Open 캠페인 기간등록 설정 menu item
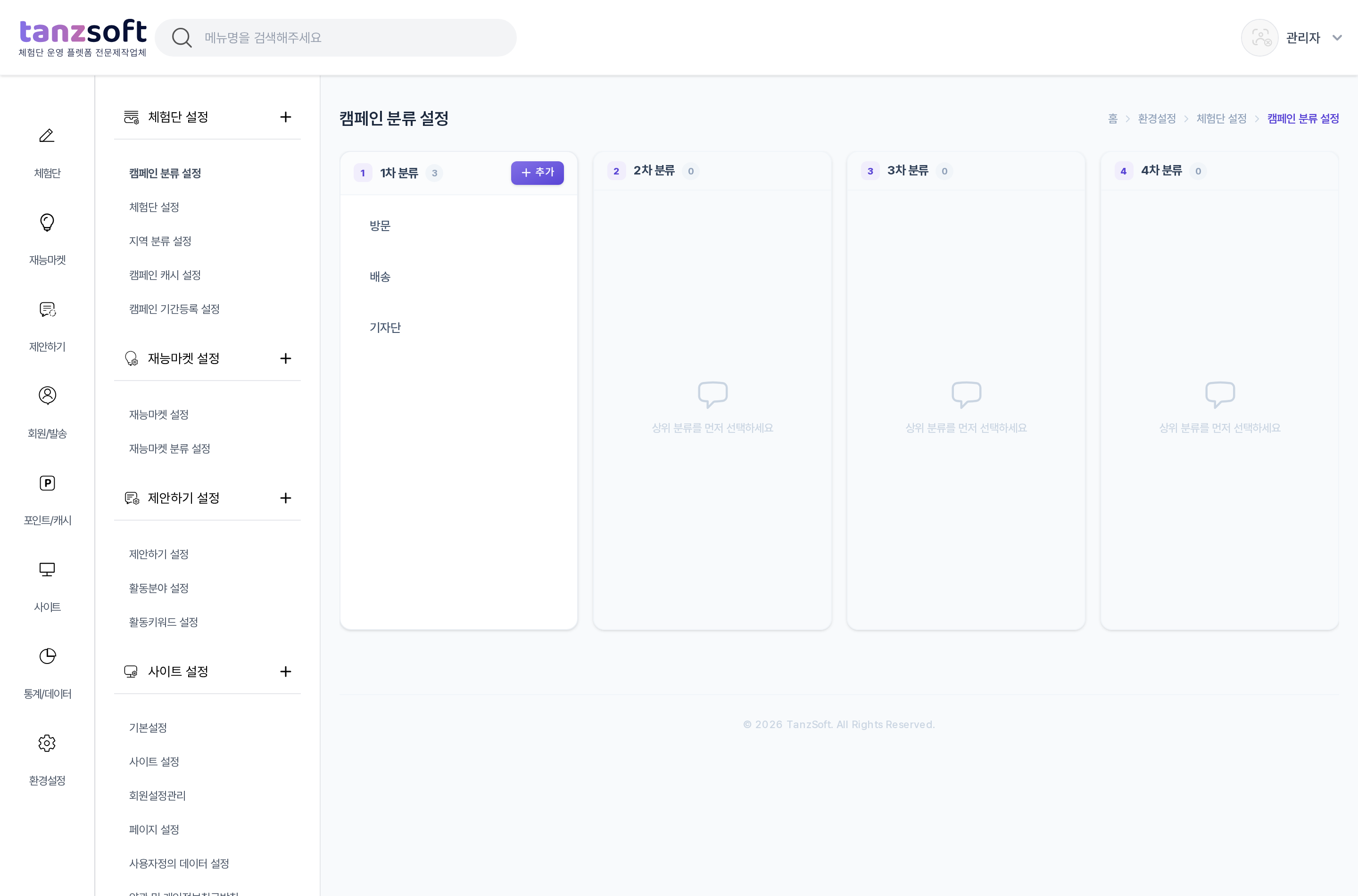1358x896 pixels. tap(174, 309)
